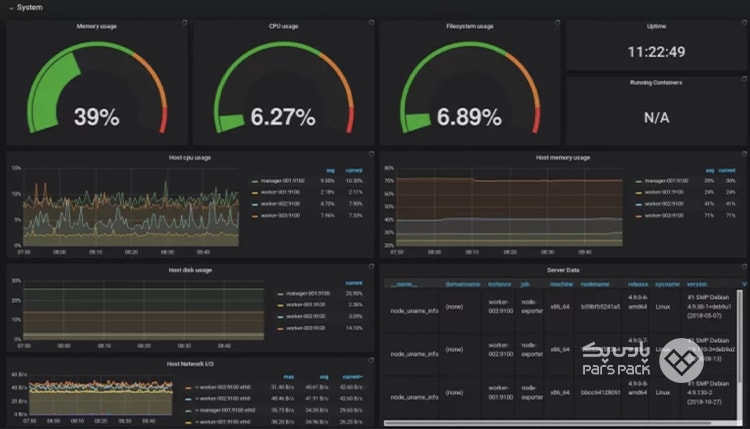Open color picker for worker-002 line in Host disk usage legend

pyautogui.click(x=280, y=317)
